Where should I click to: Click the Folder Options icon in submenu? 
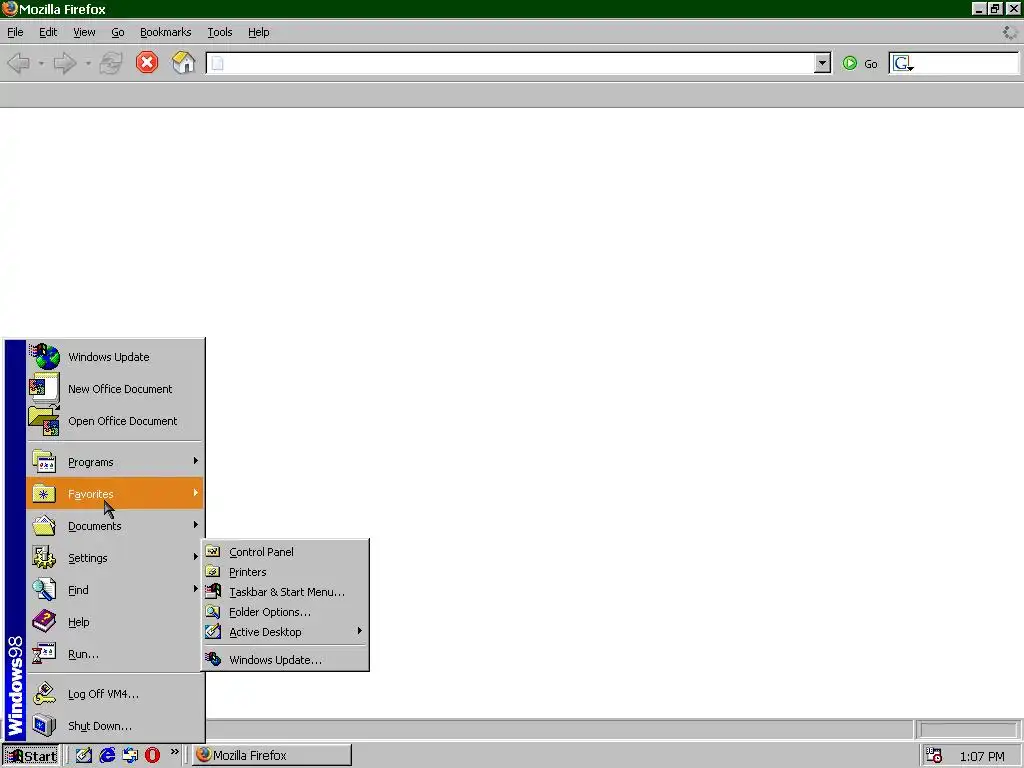pyautogui.click(x=213, y=612)
